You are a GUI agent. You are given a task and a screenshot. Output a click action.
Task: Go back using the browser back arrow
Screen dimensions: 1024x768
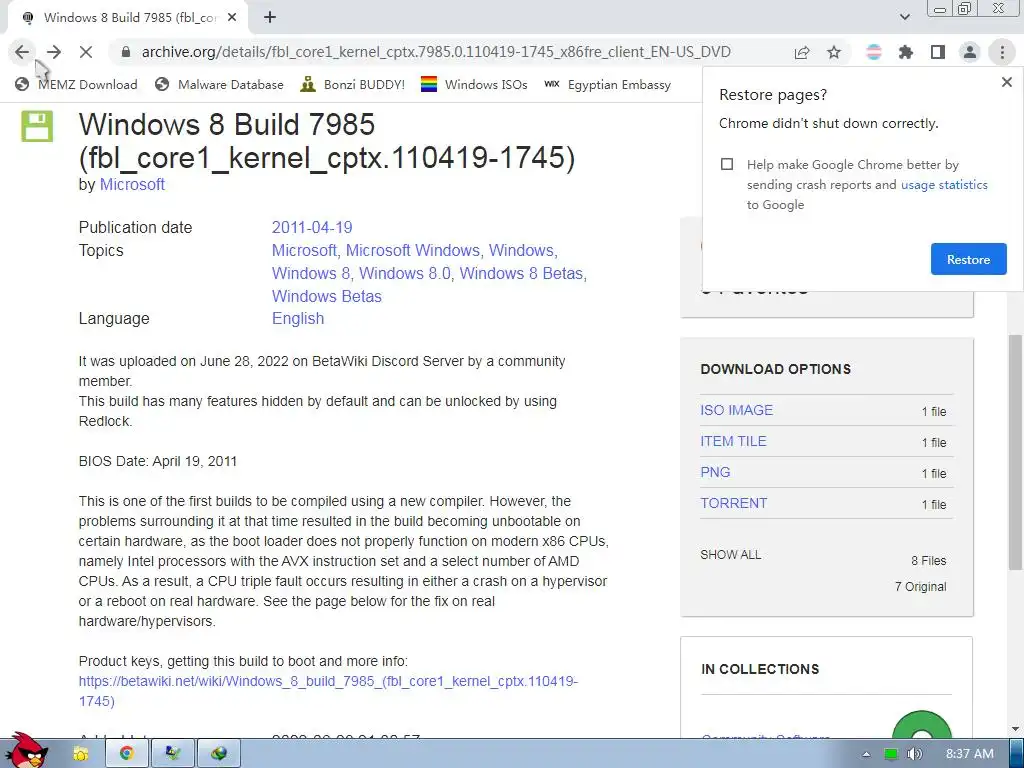click(22, 52)
